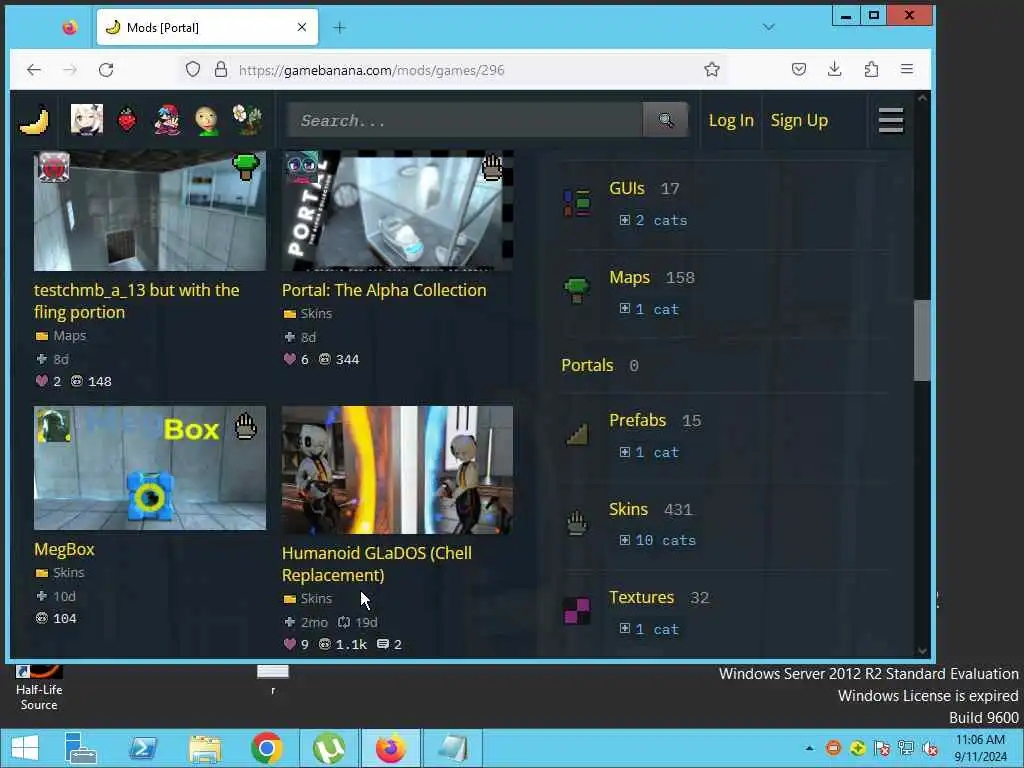
Task: Open uTorrent from the taskbar
Action: pyautogui.click(x=328, y=748)
